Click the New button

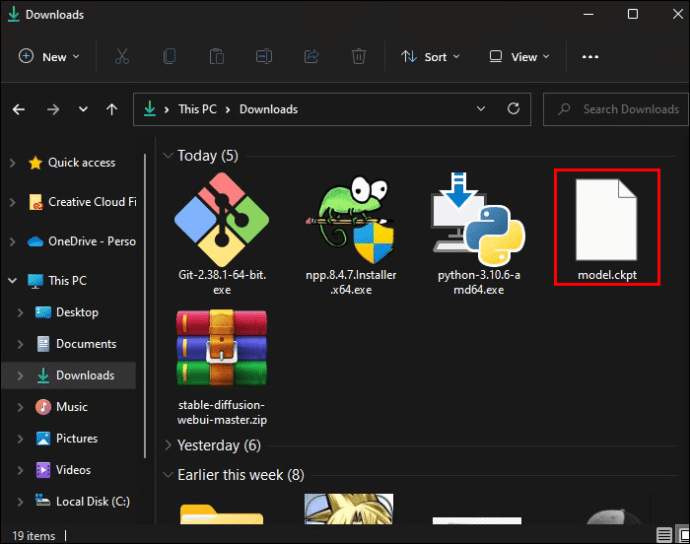coord(48,57)
